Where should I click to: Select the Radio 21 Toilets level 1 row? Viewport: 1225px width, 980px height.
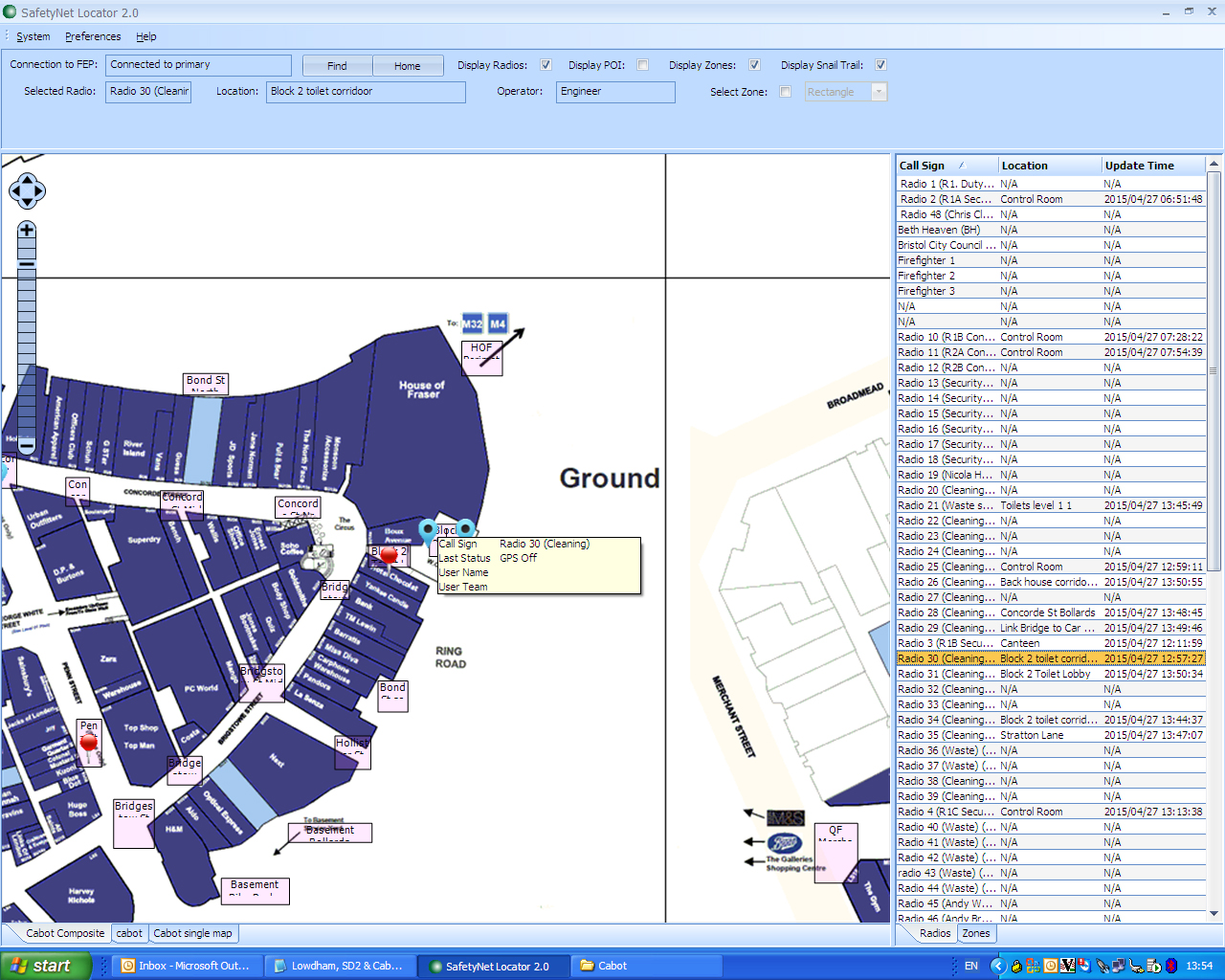(x=1050, y=505)
